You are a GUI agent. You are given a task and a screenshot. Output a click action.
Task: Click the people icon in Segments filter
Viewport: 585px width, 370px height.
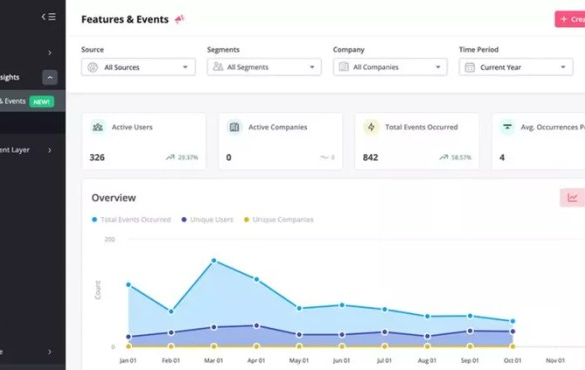[x=218, y=67]
